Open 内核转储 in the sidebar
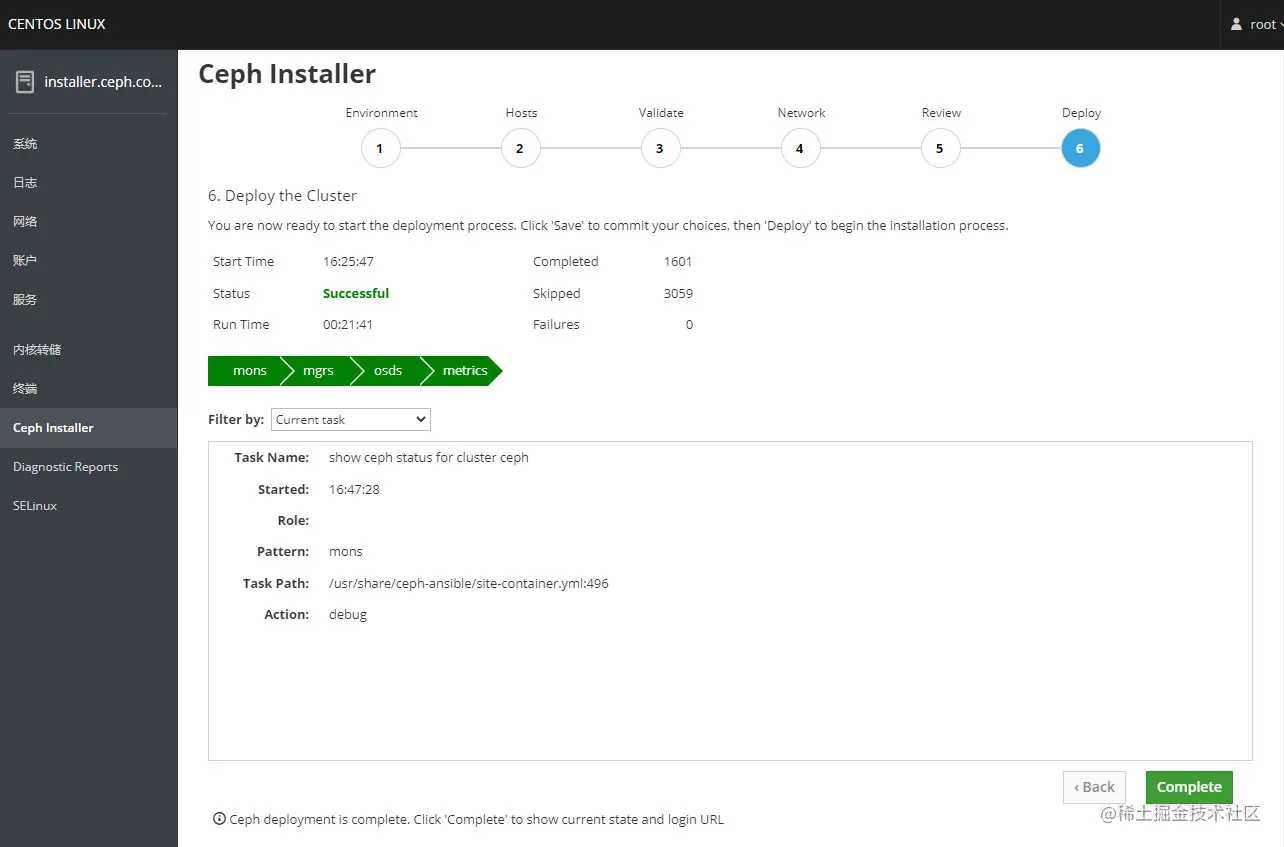Image resolution: width=1284 pixels, height=847 pixels. (89, 350)
